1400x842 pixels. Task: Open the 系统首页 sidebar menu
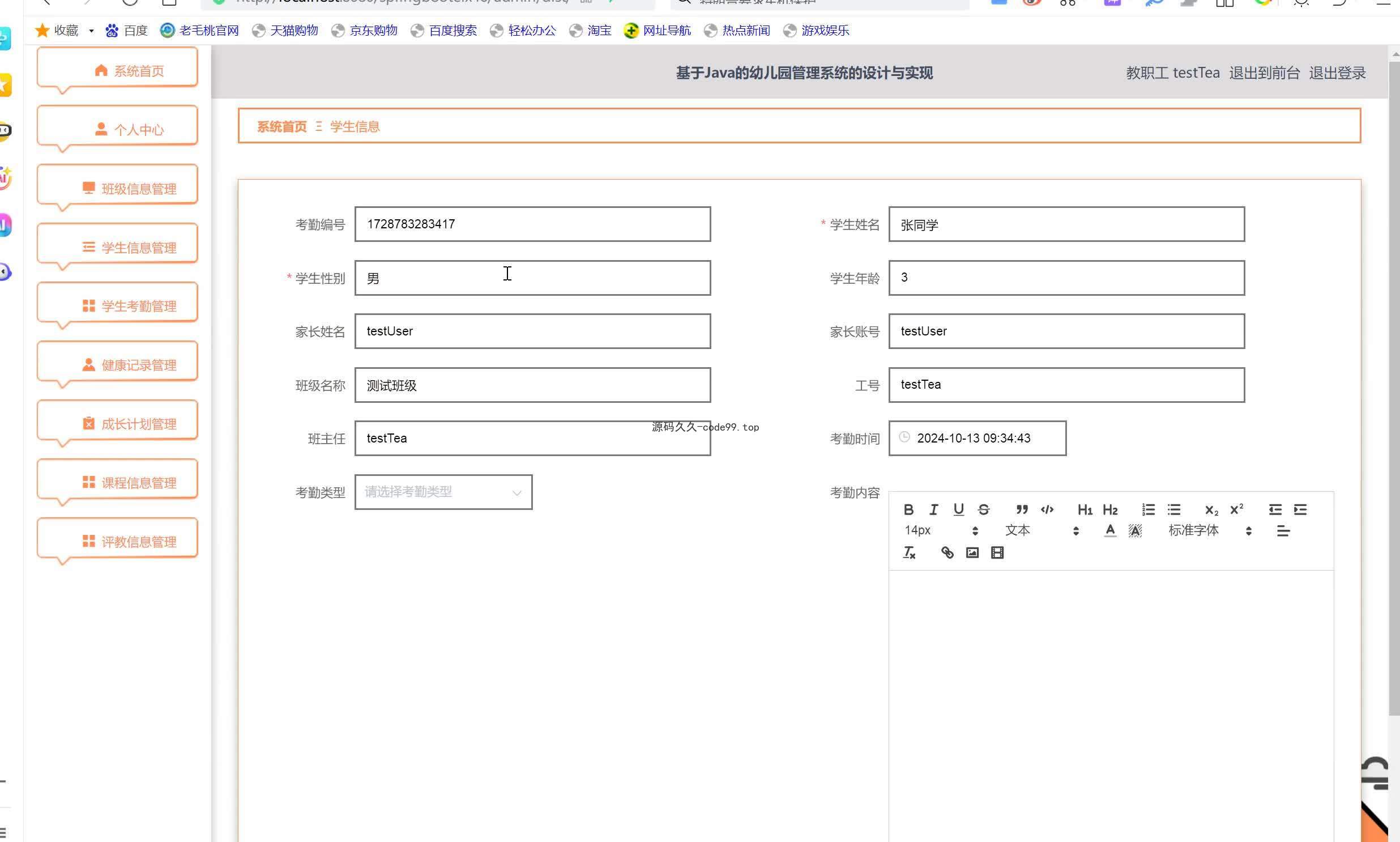117,70
